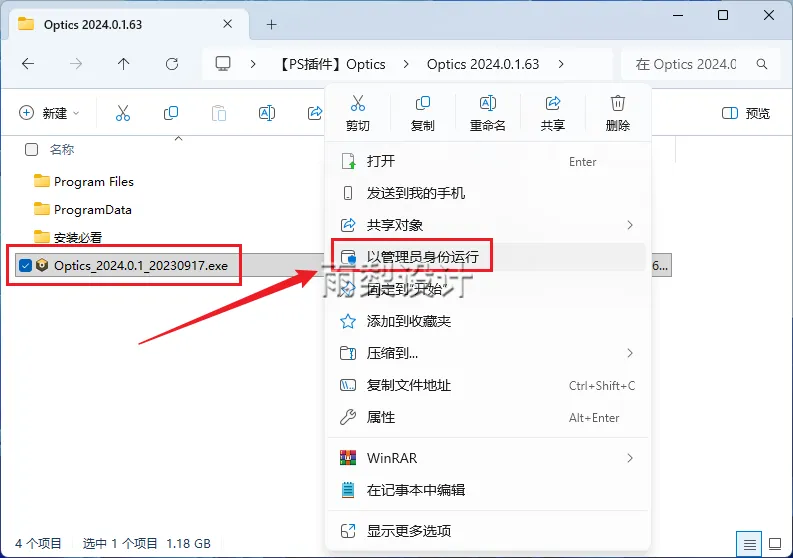Viewport: 793px width, 558px height.
Task: Click the toolbar Cut scissors icon
Action: click(123, 113)
